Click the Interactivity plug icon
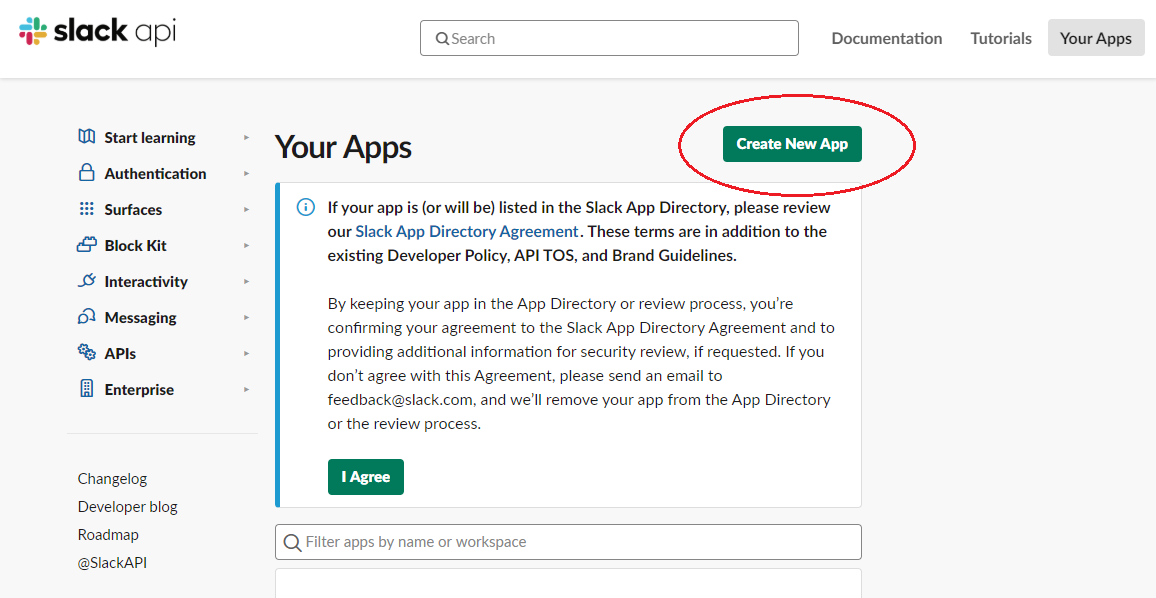Screen dimensions: 1156x598 86,280
